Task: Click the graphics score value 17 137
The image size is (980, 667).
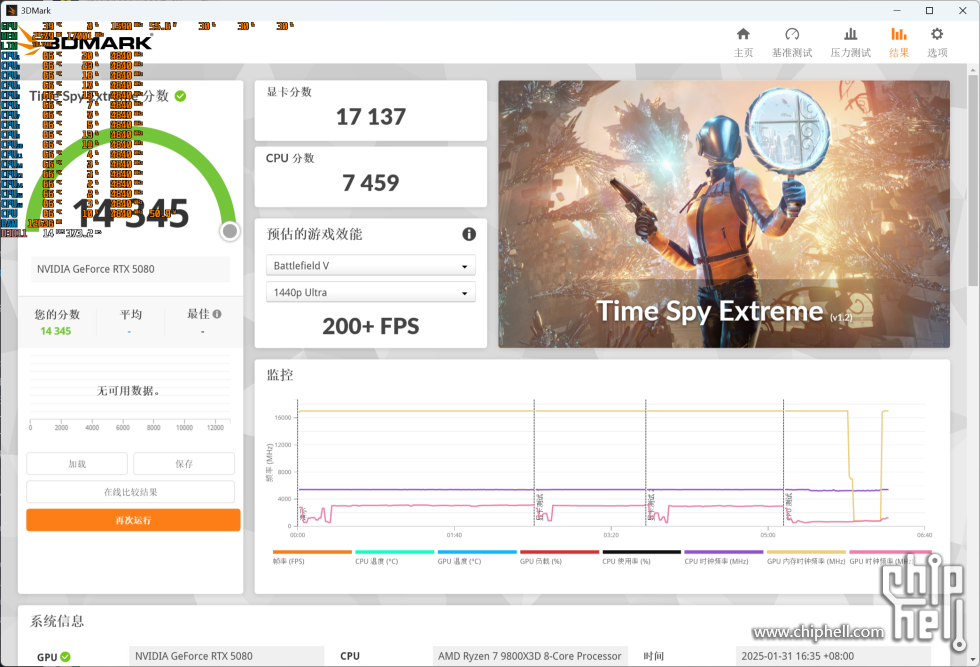Action: [x=371, y=117]
